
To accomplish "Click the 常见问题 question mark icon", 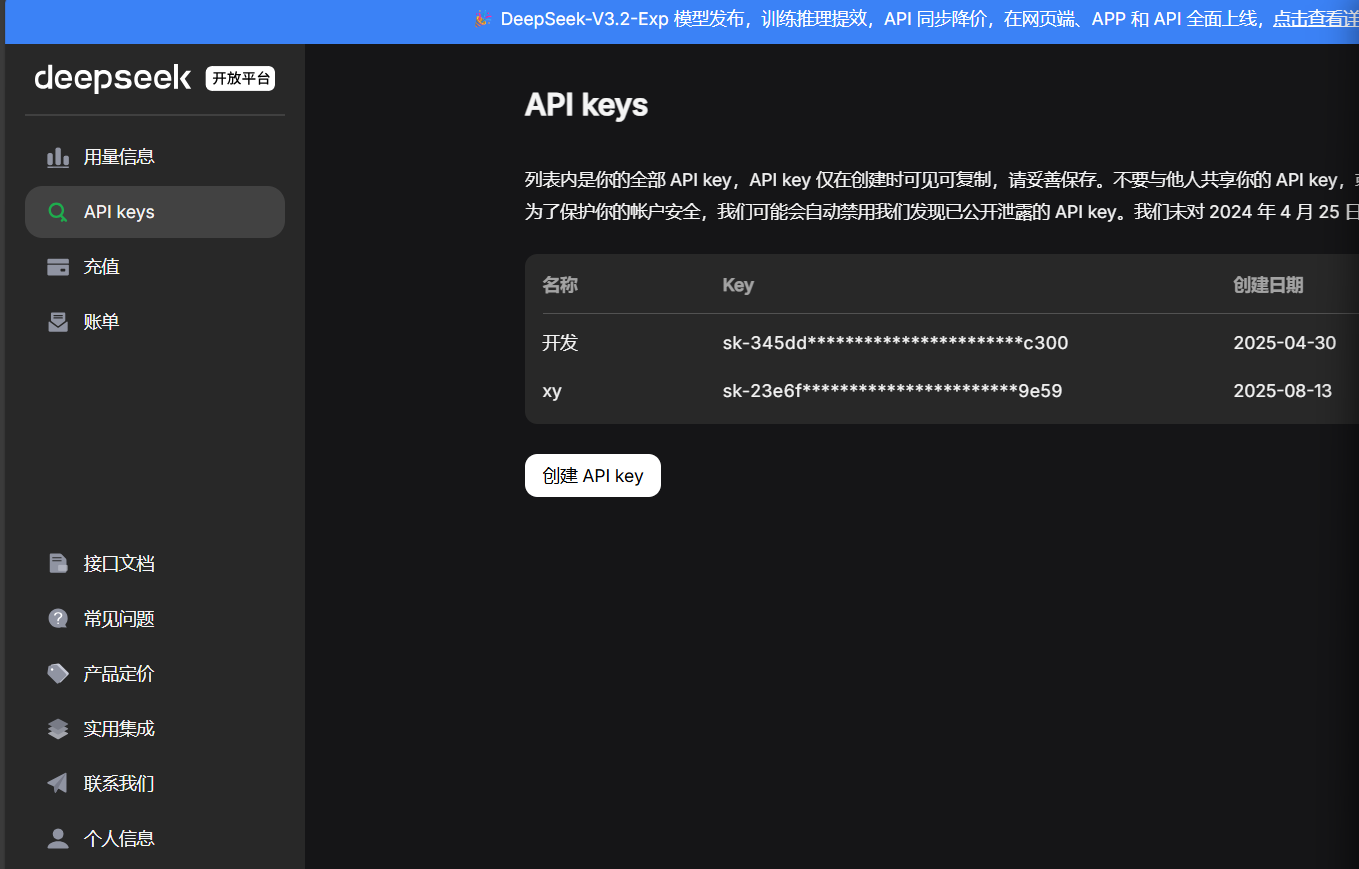I will click(x=58, y=619).
